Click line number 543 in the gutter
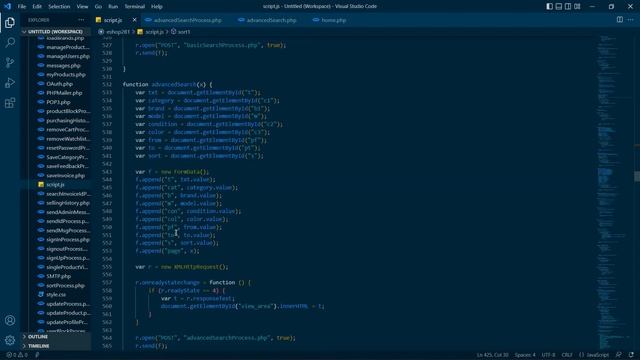Viewport: 640px width, 360px height. click(107, 172)
